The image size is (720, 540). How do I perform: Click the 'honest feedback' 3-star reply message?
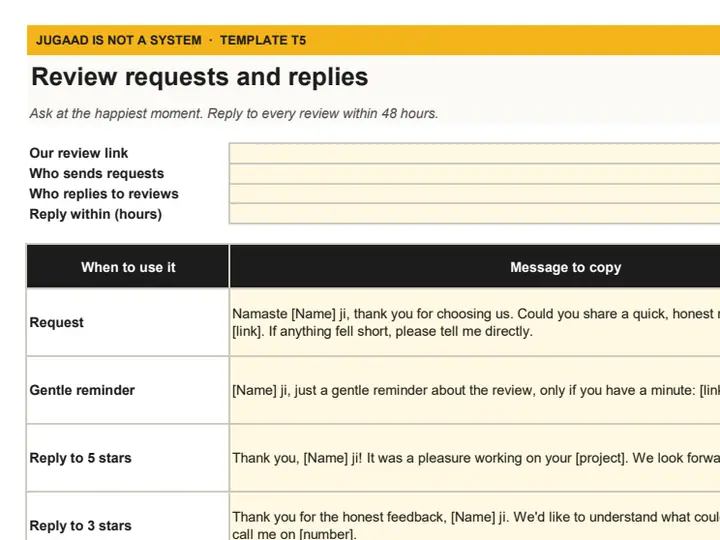coord(475,516)
